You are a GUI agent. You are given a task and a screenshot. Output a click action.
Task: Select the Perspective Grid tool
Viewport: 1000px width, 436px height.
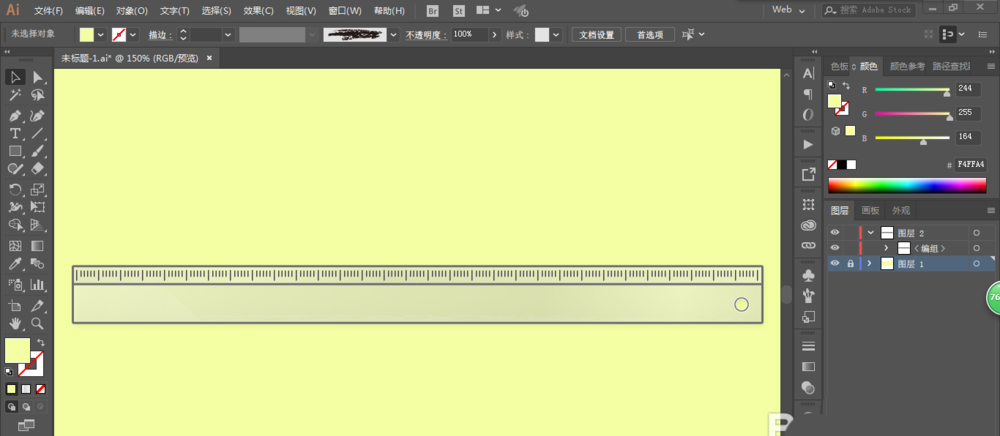38,224
